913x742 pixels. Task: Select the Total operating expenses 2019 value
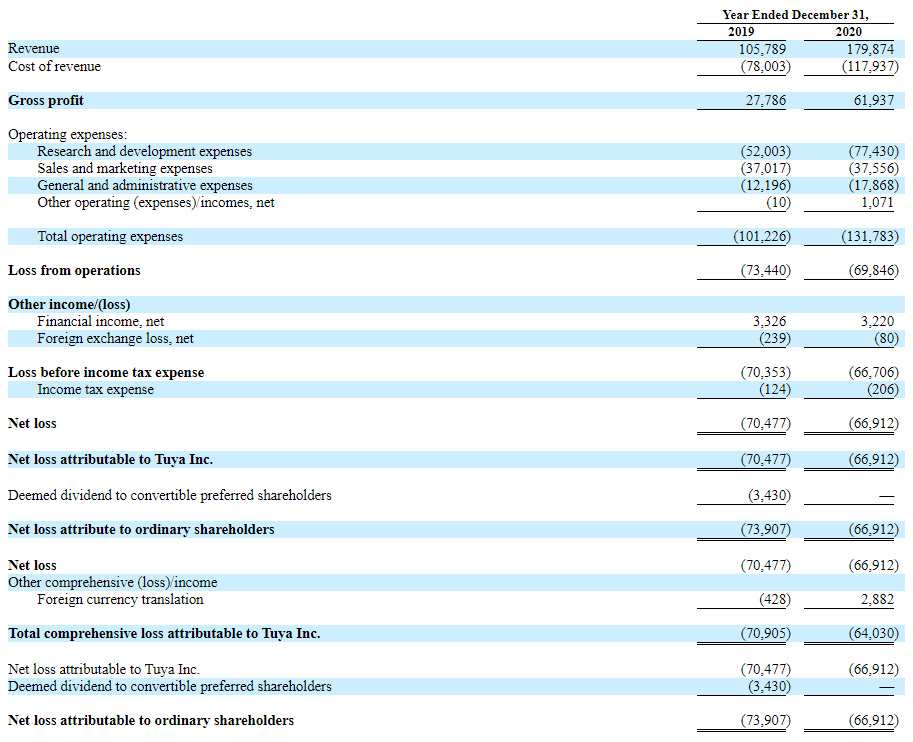762,236
